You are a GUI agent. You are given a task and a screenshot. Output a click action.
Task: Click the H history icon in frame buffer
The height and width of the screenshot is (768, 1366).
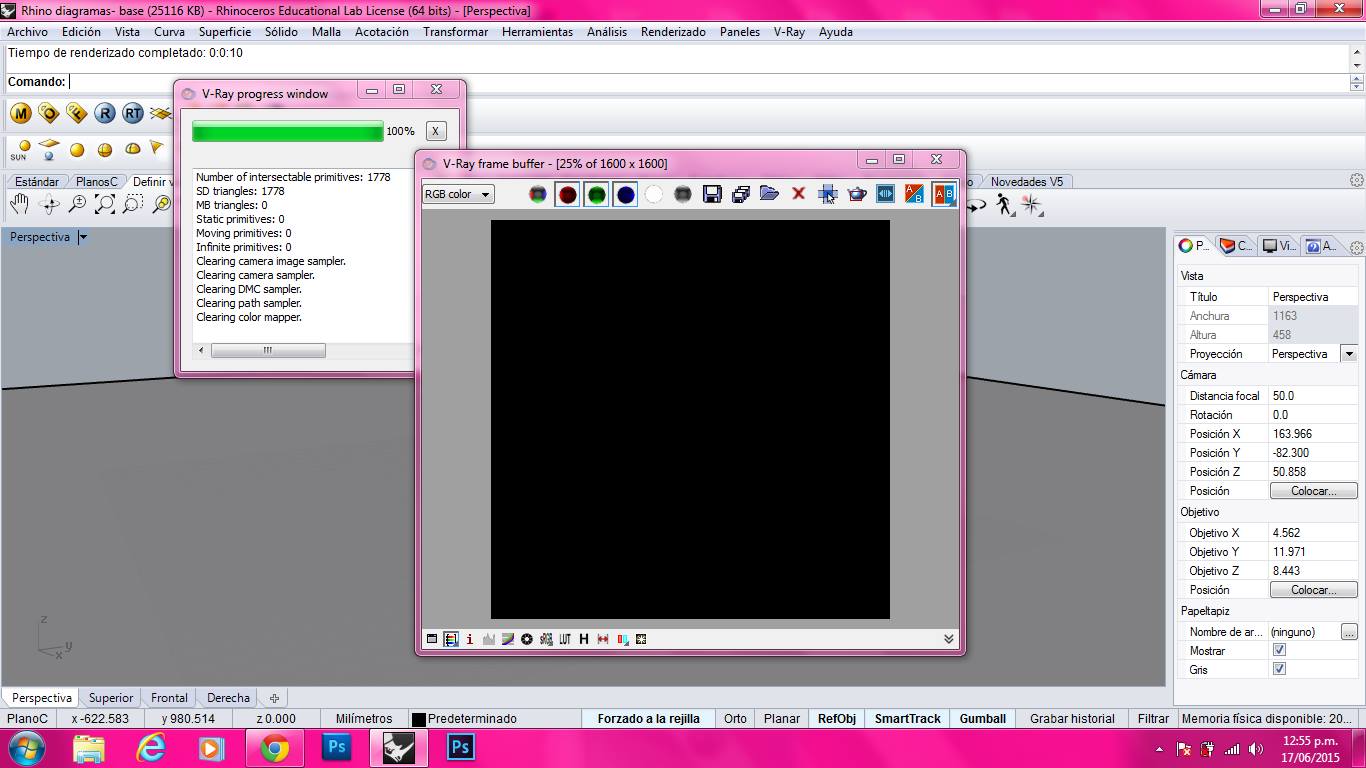(584, 639)
